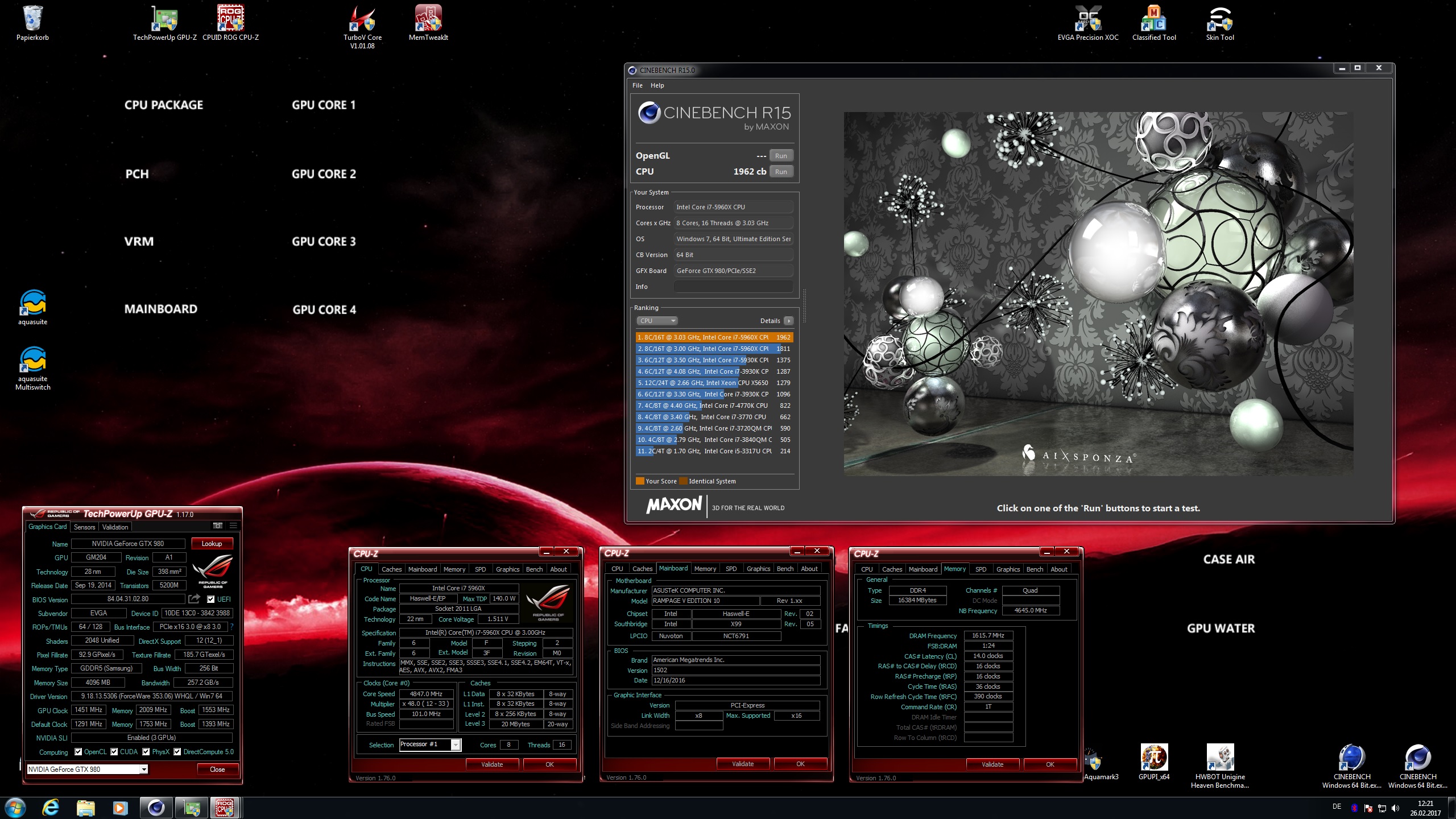This screenshot has height=819, width=1456.
Task: Open Windows Explorer from the taskbar
Action: [x=85, y=808]
